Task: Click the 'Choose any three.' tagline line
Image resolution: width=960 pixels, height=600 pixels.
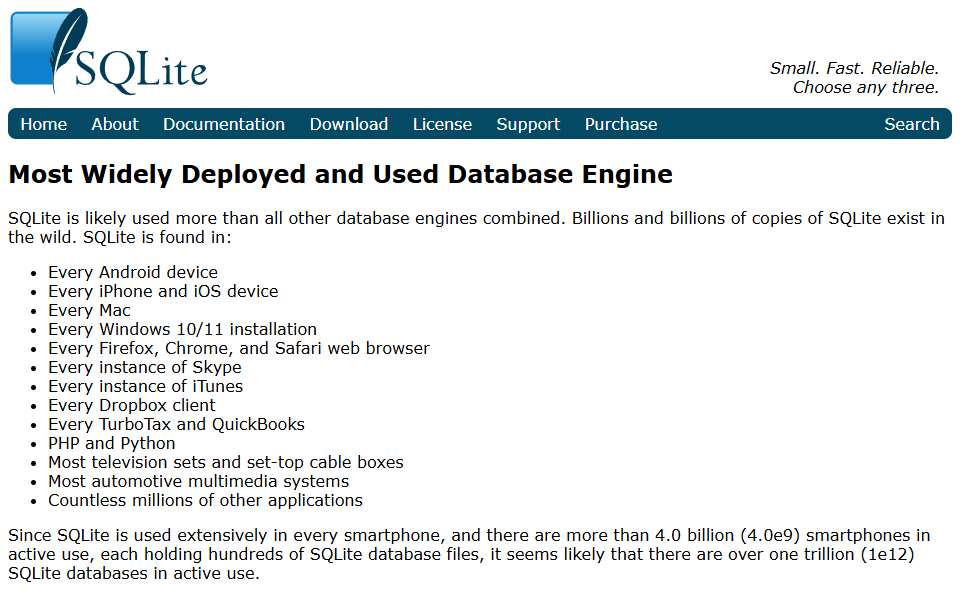Action: (866, 88)
